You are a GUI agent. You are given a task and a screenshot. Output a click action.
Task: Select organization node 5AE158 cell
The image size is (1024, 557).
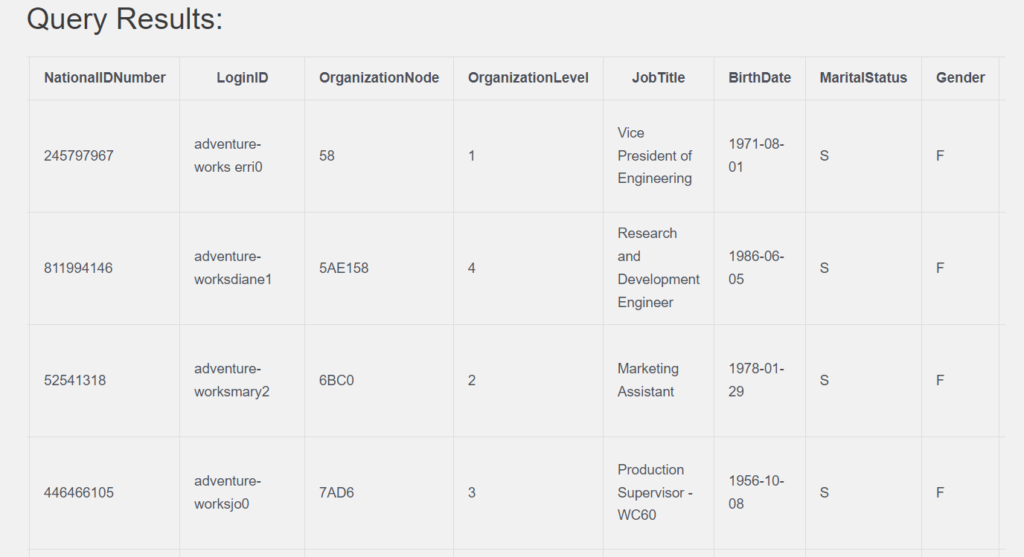344,268
